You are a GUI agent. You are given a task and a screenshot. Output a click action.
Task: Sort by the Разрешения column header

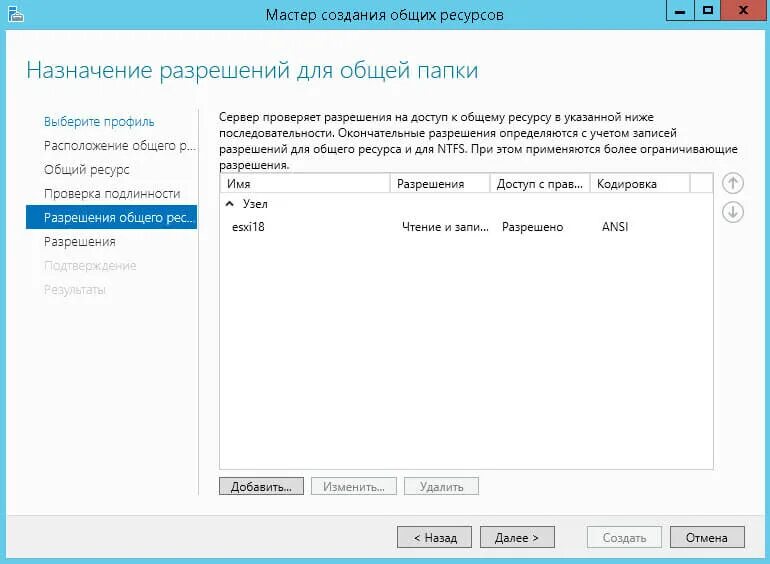pos(440,184)
